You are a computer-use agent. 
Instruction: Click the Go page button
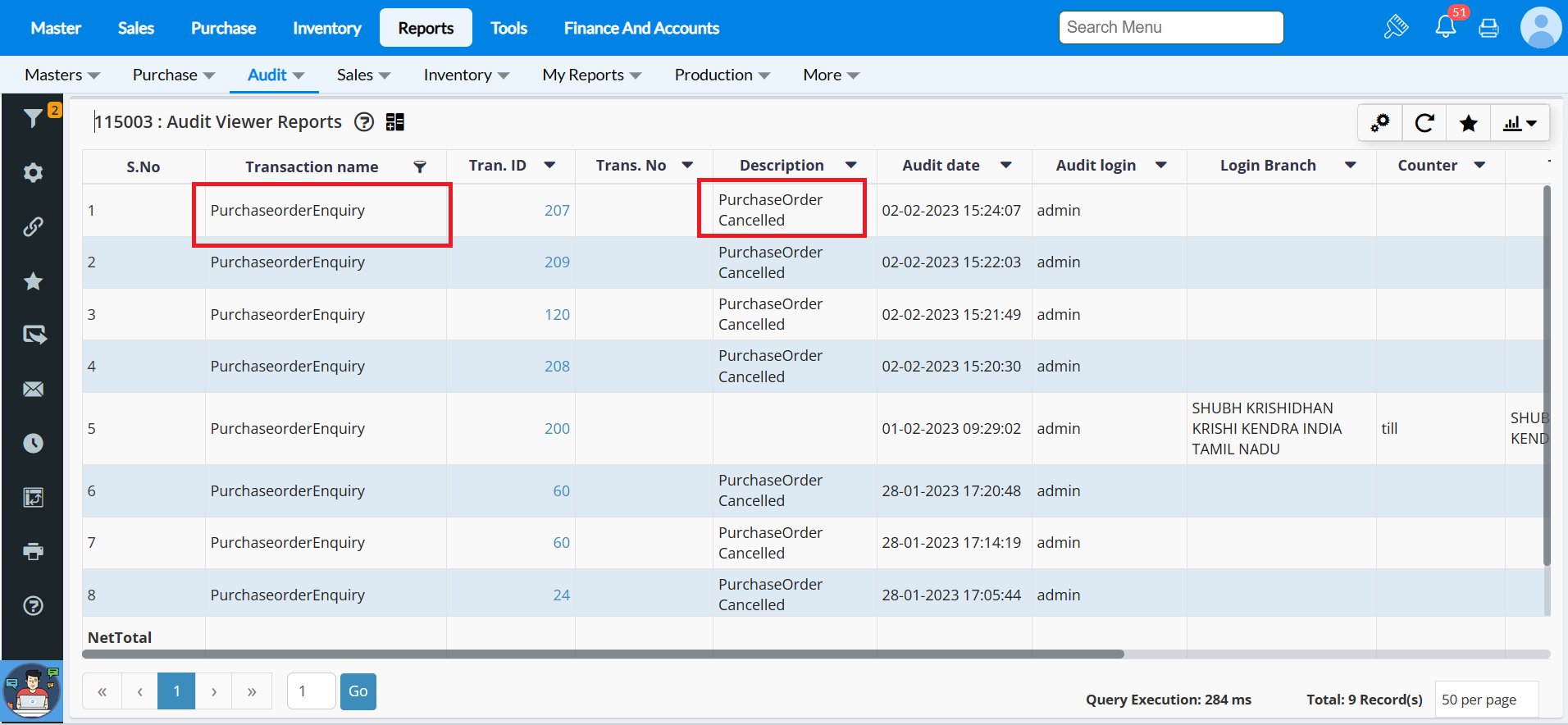pos(358,691)
